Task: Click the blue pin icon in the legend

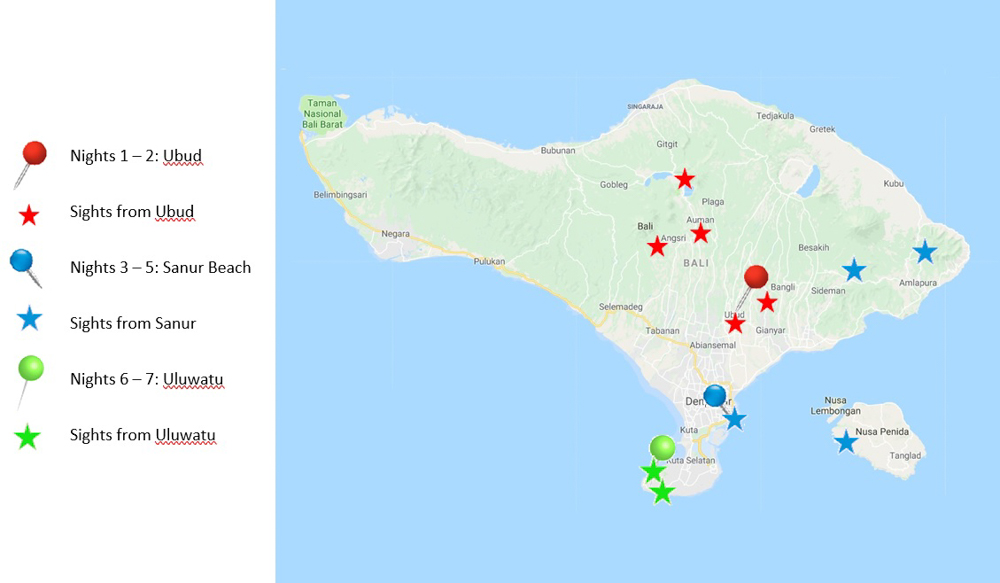Action: [x=24, y=264]
